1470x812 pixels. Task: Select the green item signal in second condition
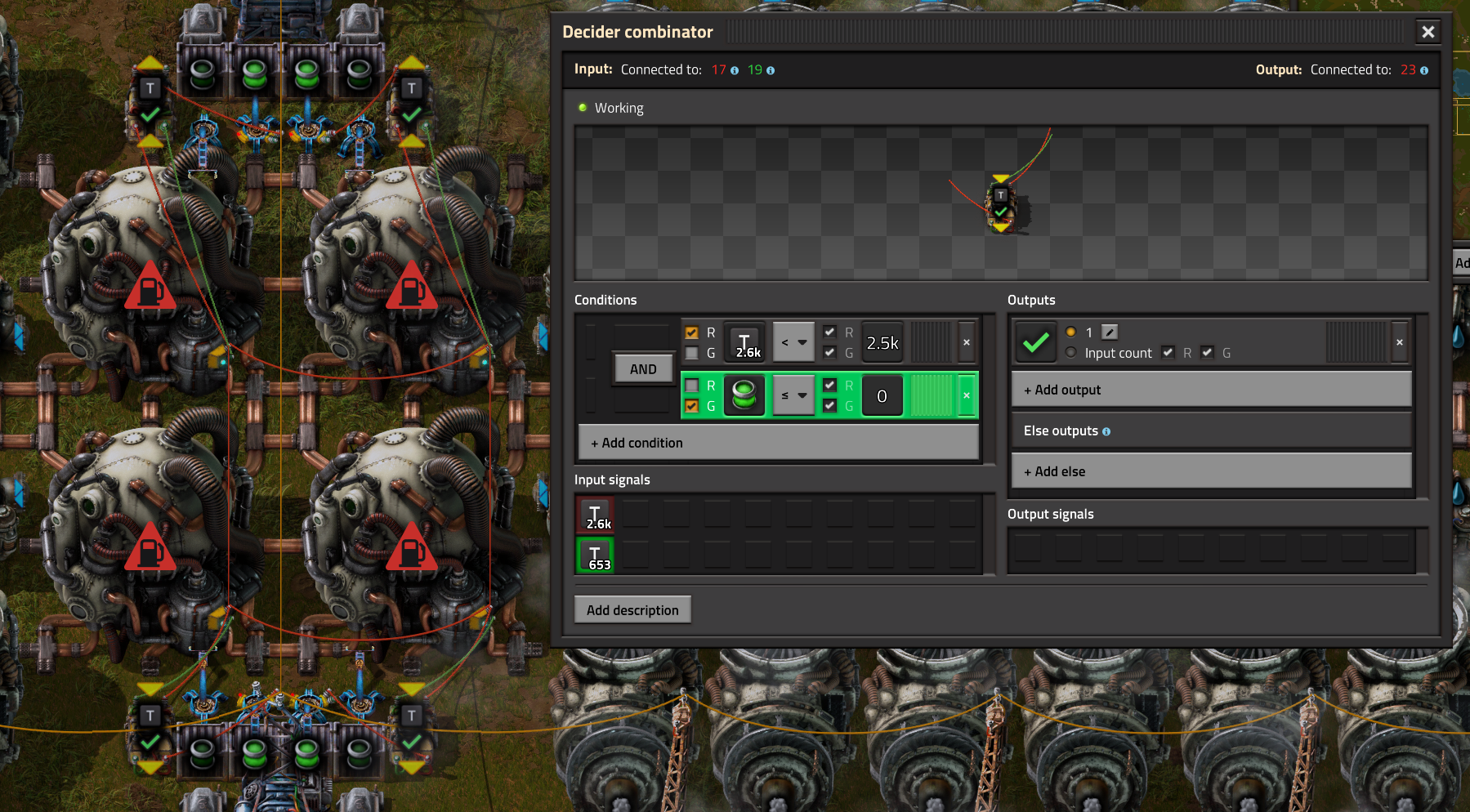(x=744, y=395)
